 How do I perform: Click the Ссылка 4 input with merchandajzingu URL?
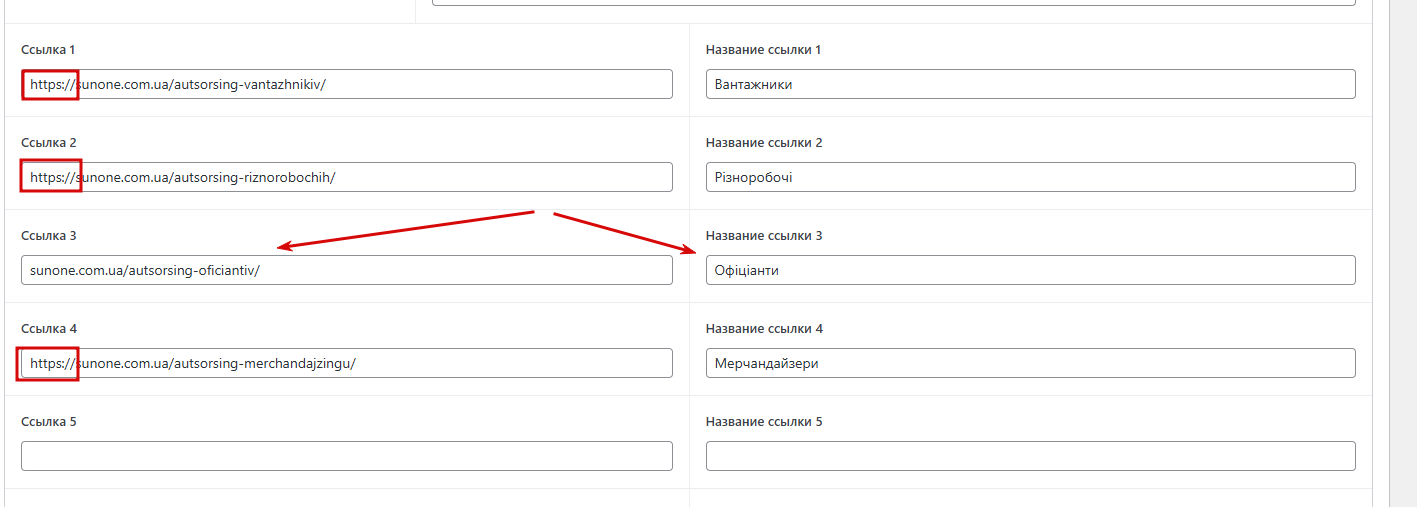click(x=347, y=363)
